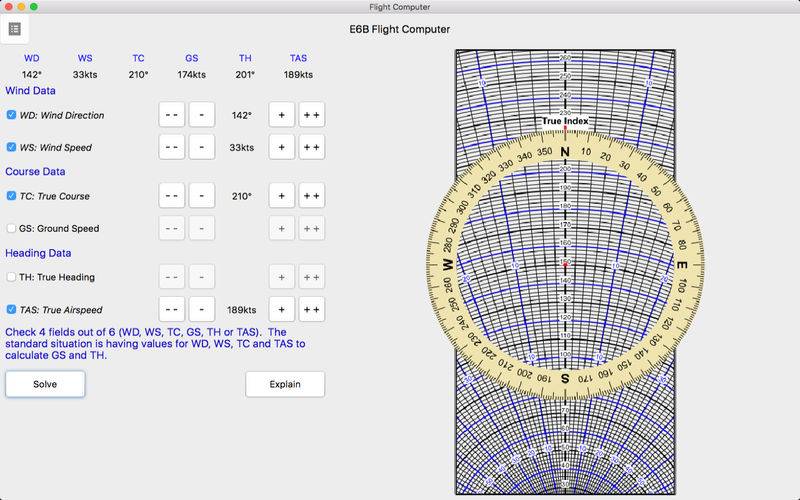Decrease True Airspeed by one (-)
This screenshot has height=500, width=800.
[202, 310]
